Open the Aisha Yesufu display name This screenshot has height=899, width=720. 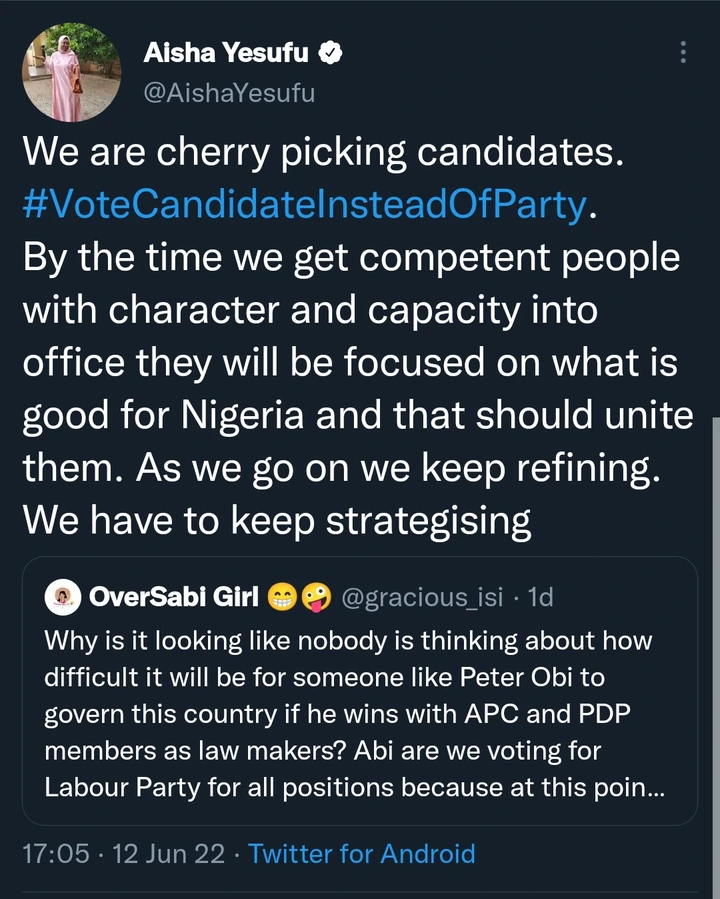coord(226,53)
